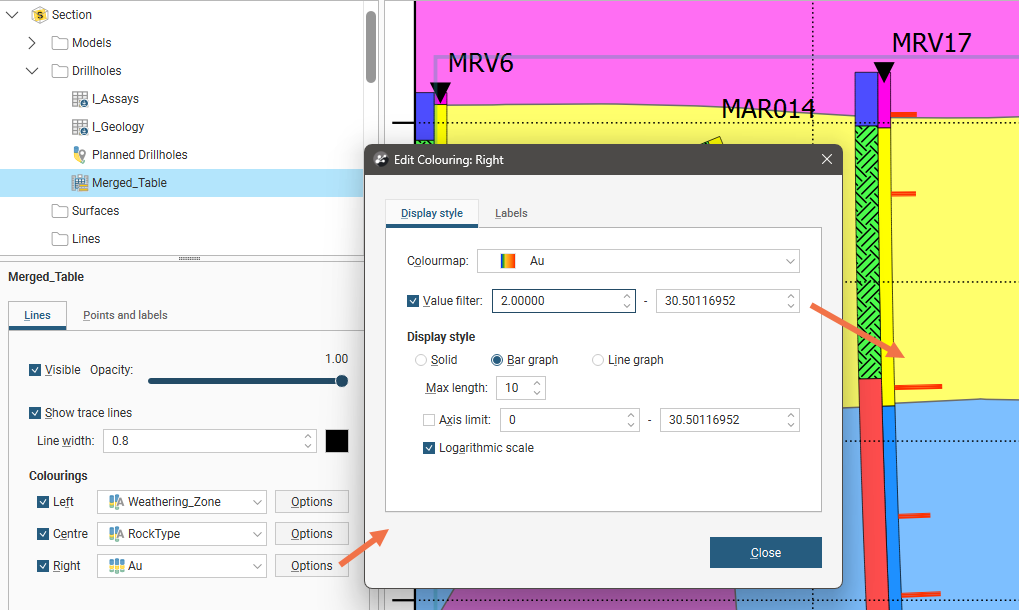The width and height of the screenshot is (1019, 610).
Task: Open the Centre RockType colouring dropdown
Action: [182, 534]
